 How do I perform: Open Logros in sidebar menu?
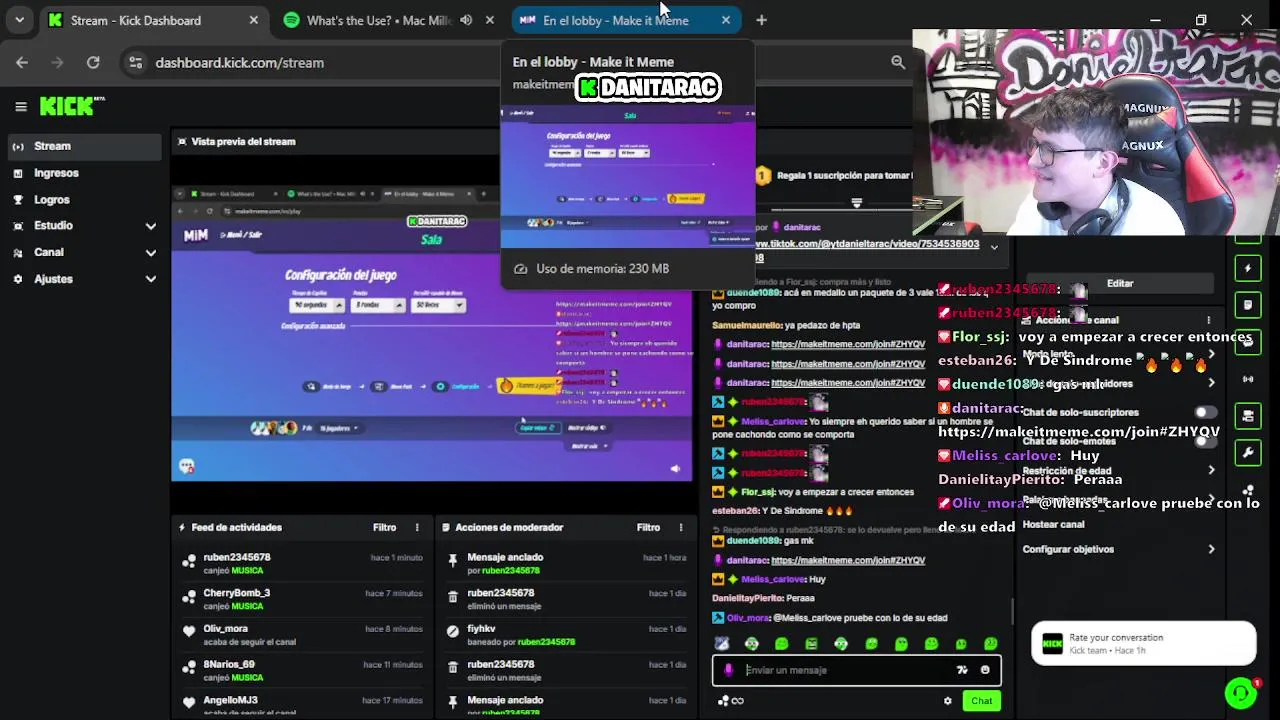pyautogui.click(x=83, y=200)
